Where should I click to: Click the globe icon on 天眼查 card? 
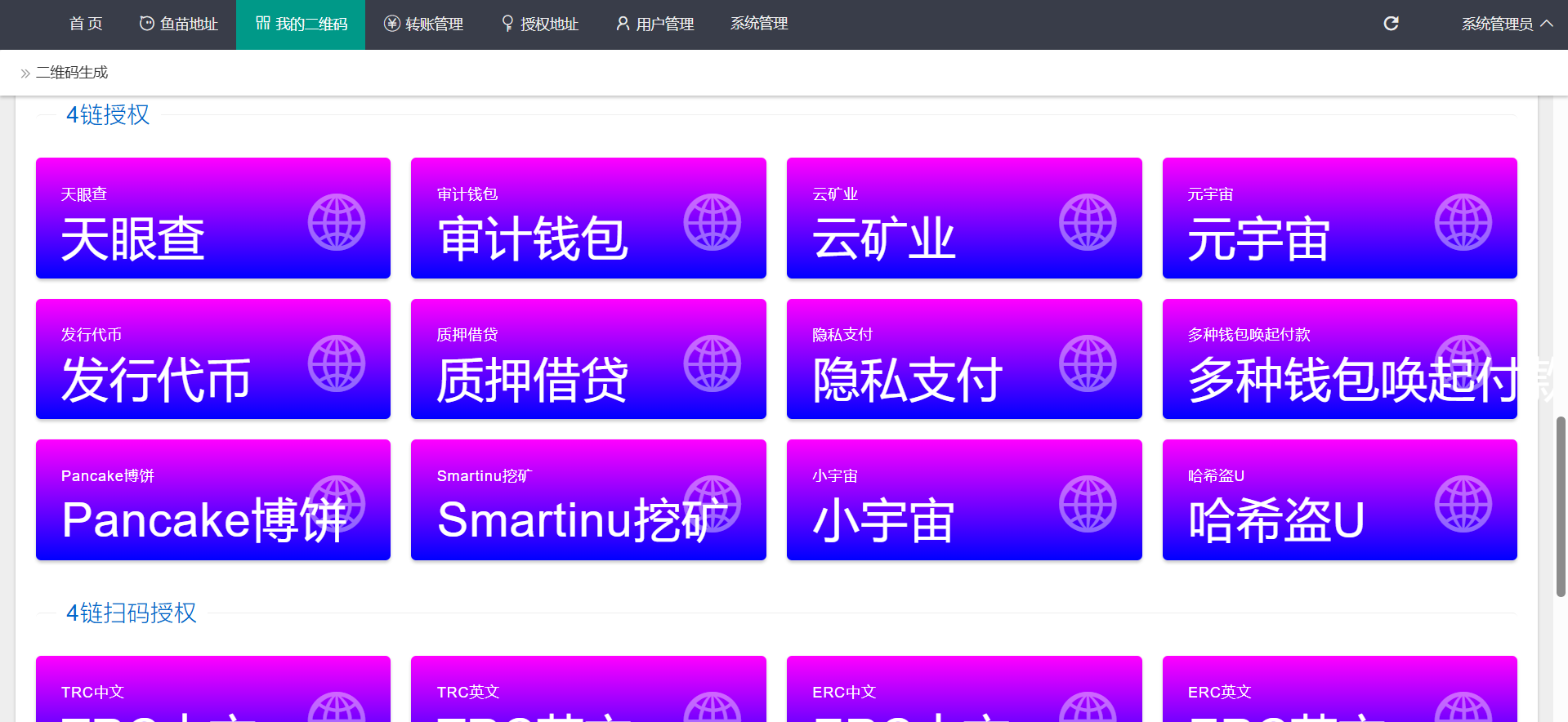pyautogui.click(x=337, y=222)
